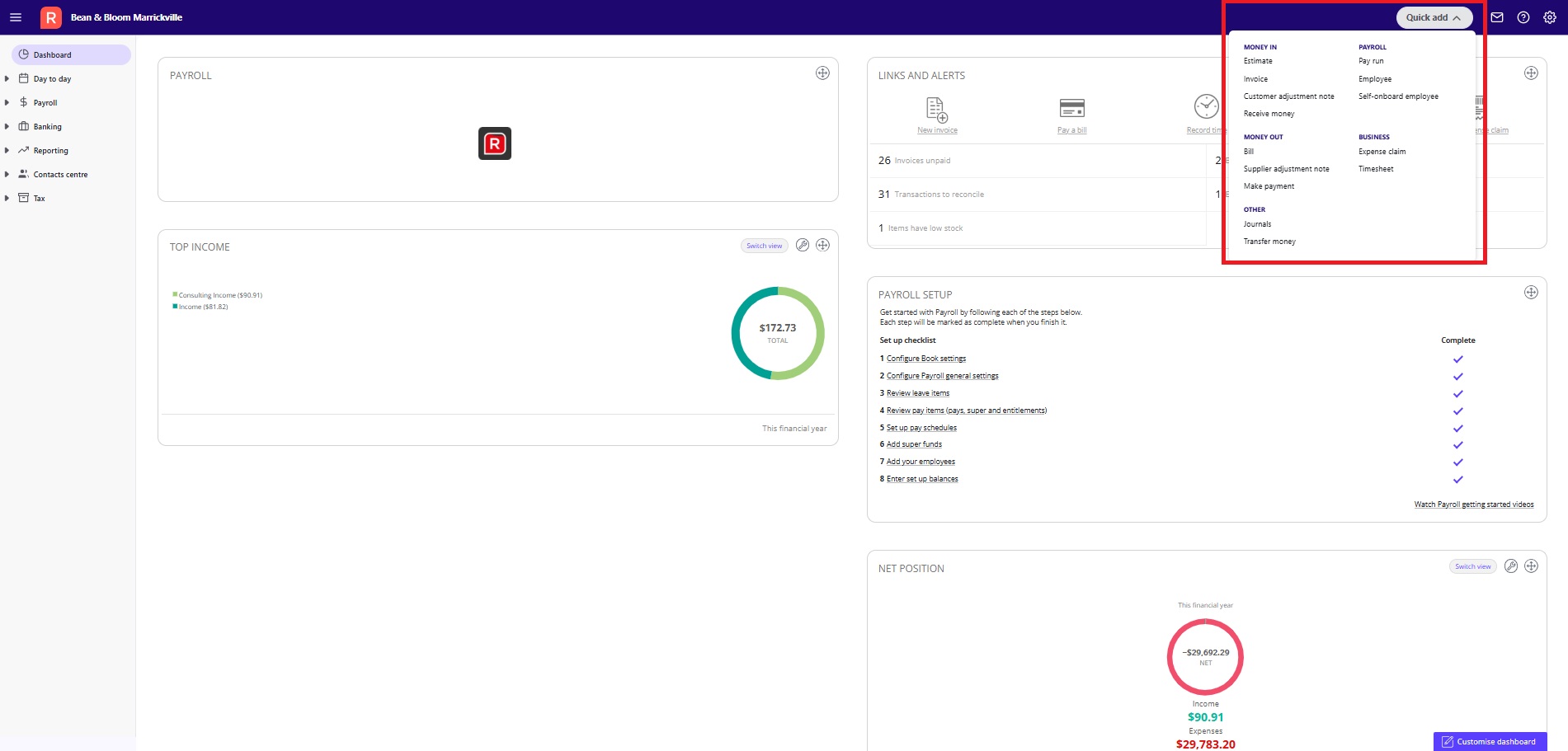The image size is (1568, 751).
Task: Open Tax icon in sidebar
Action: (x=24, y=199)
